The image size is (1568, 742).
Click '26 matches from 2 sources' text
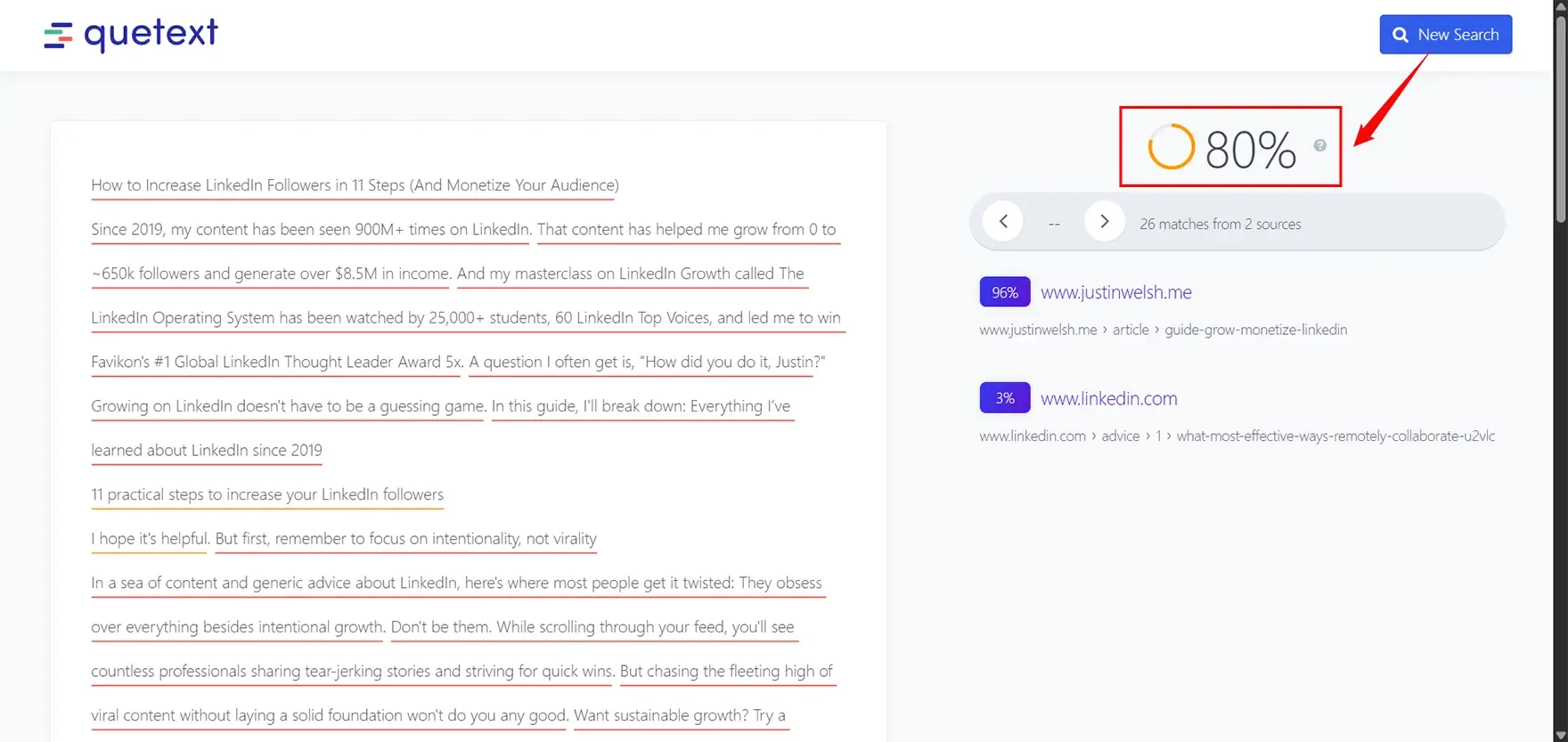tap(1220, 224)
